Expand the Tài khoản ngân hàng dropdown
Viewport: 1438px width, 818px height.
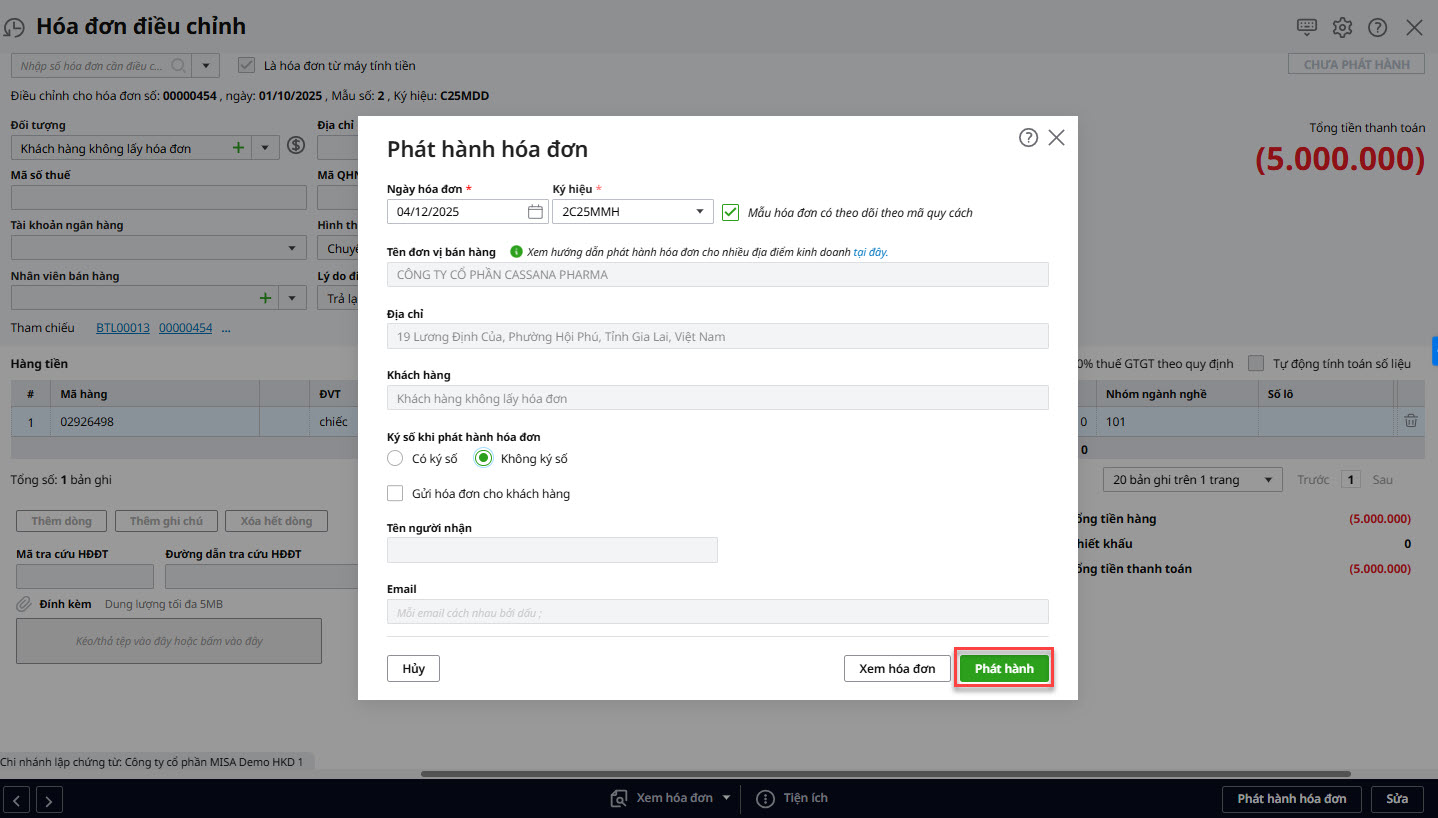click(x=293, y=248)
